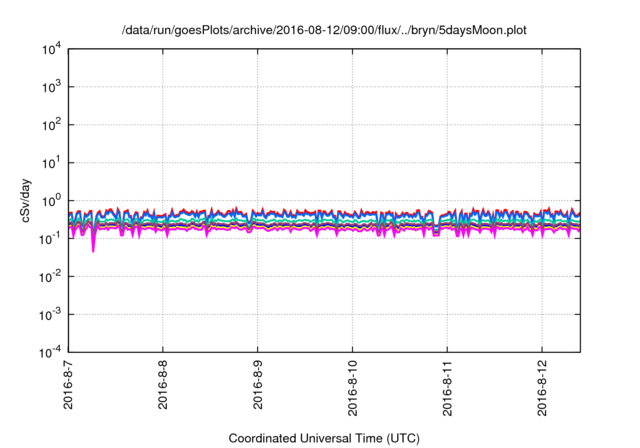Image resolution: width=640 pixels, height=448 pixels.
Task: Select the 10^-2 y-axis label
Action: point(51,277)
